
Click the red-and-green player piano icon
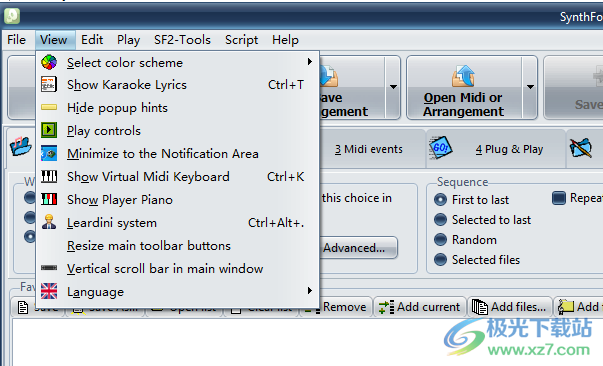pyautogui.click(x=49, y=199)
